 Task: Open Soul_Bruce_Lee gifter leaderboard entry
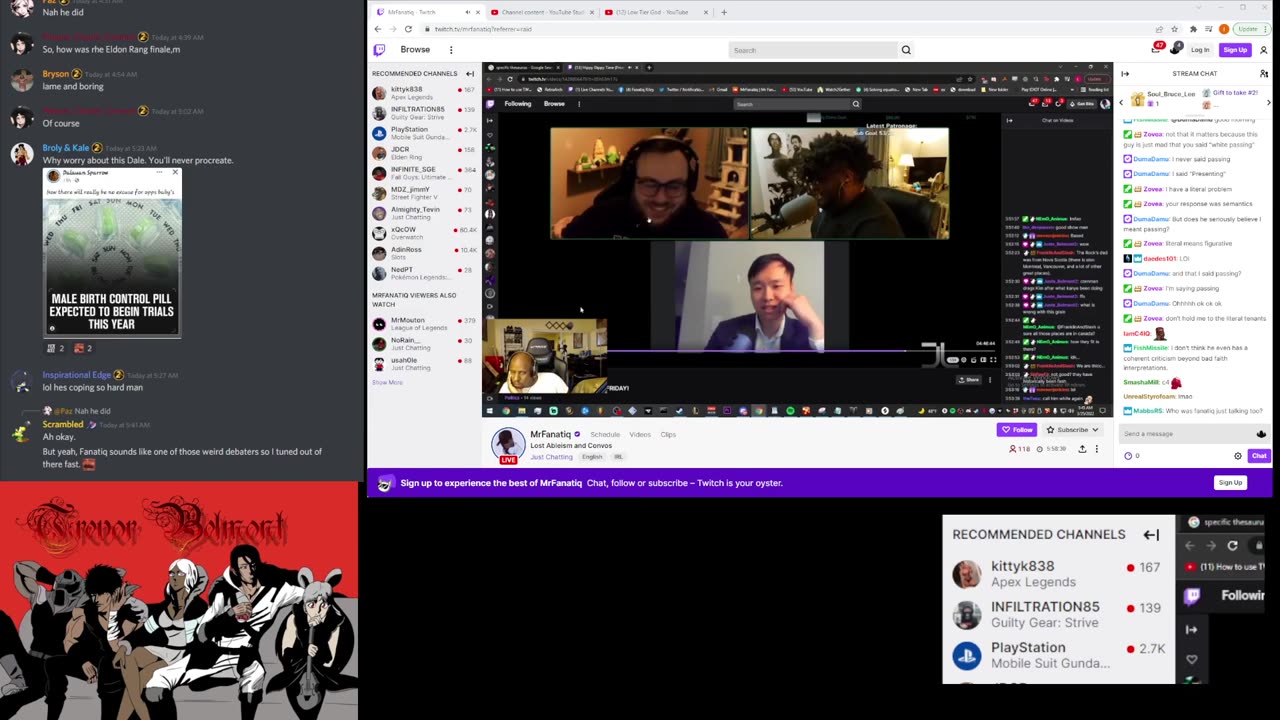pyautogui.click(x=1163, y=99)
